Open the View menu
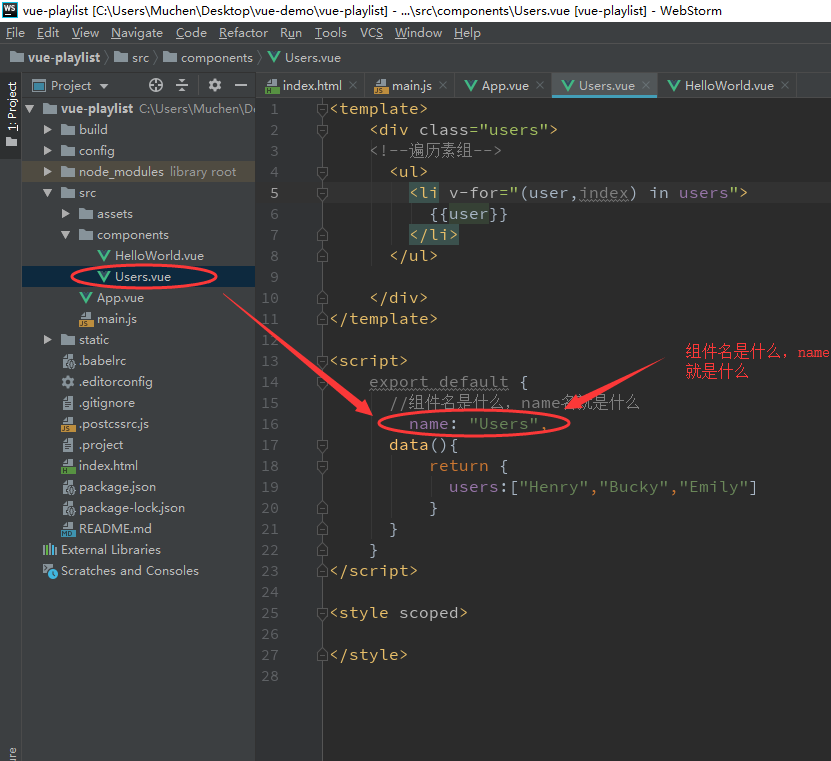Viewport: 831px width, 761px height. [x=85, y=33]
